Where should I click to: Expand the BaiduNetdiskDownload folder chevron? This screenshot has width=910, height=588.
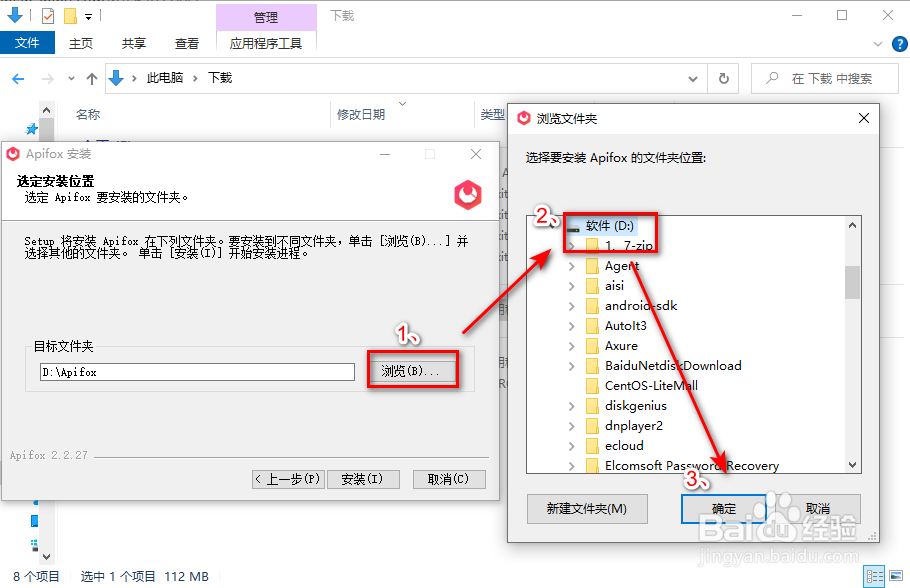572,366
